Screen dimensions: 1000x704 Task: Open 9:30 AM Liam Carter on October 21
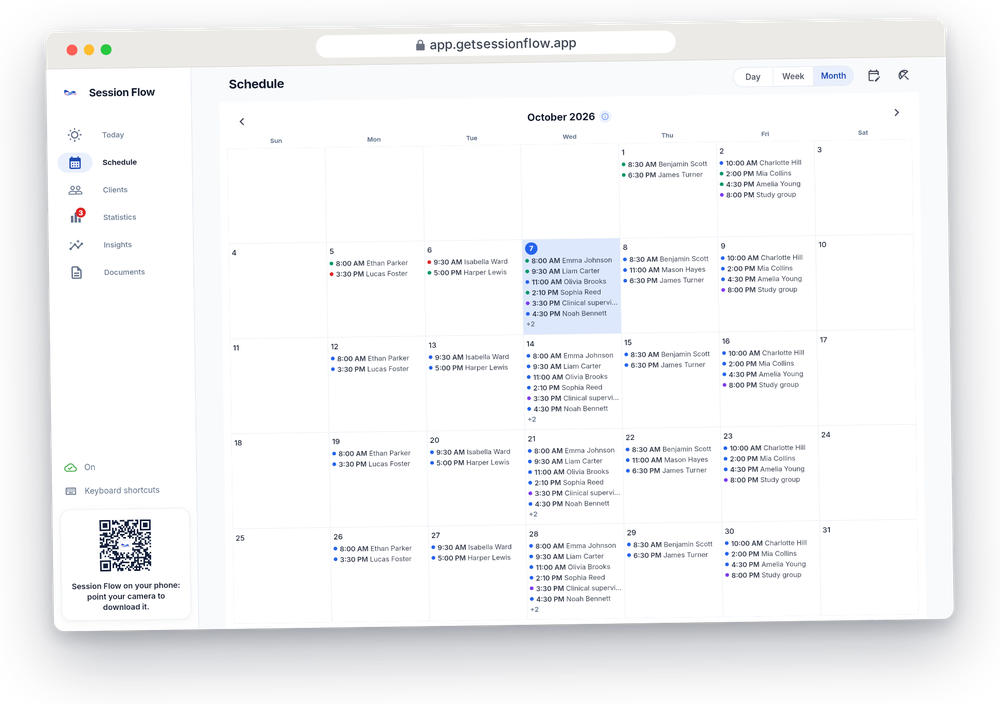[565, 461]
